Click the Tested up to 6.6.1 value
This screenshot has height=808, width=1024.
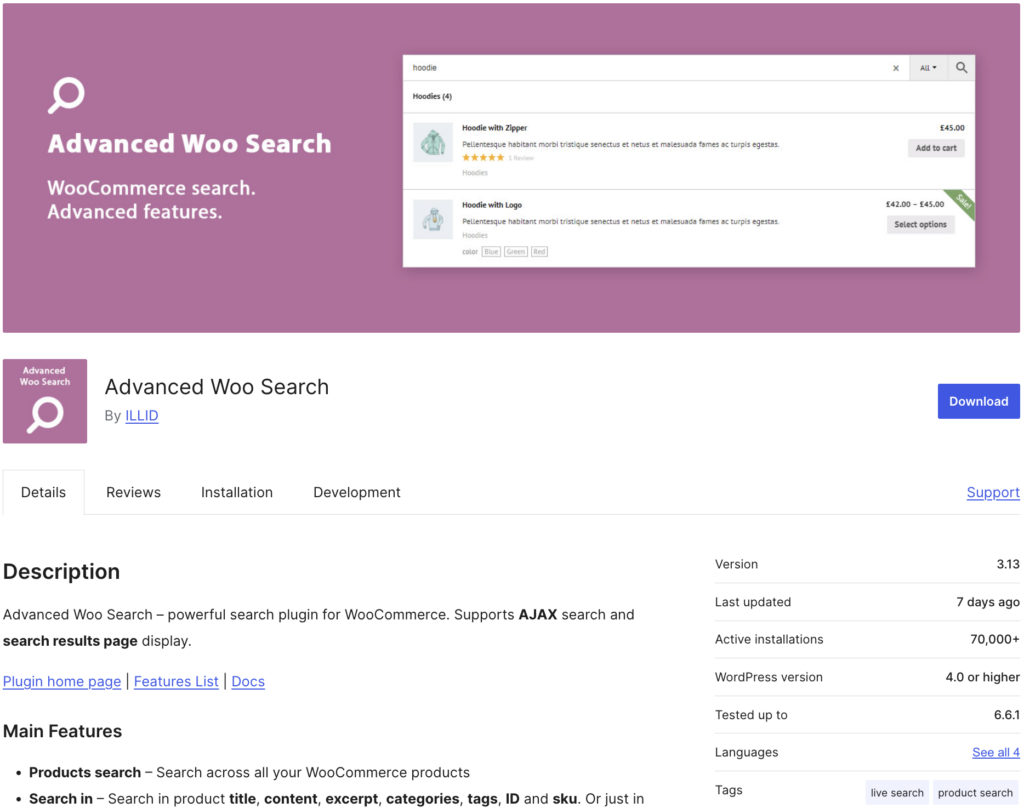pos(1006,715)
